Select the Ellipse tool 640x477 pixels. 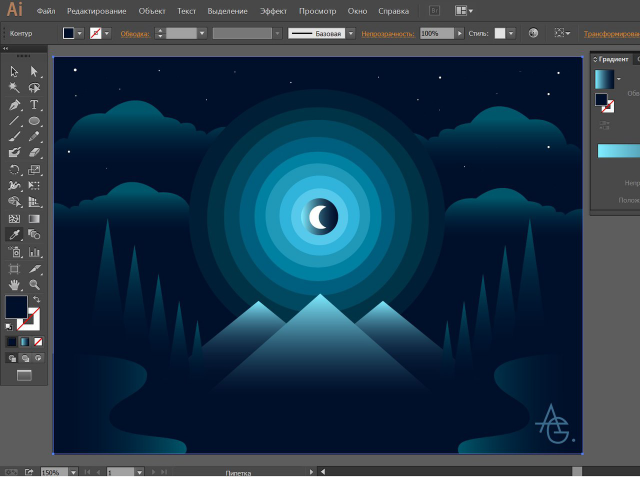(34, 121)
